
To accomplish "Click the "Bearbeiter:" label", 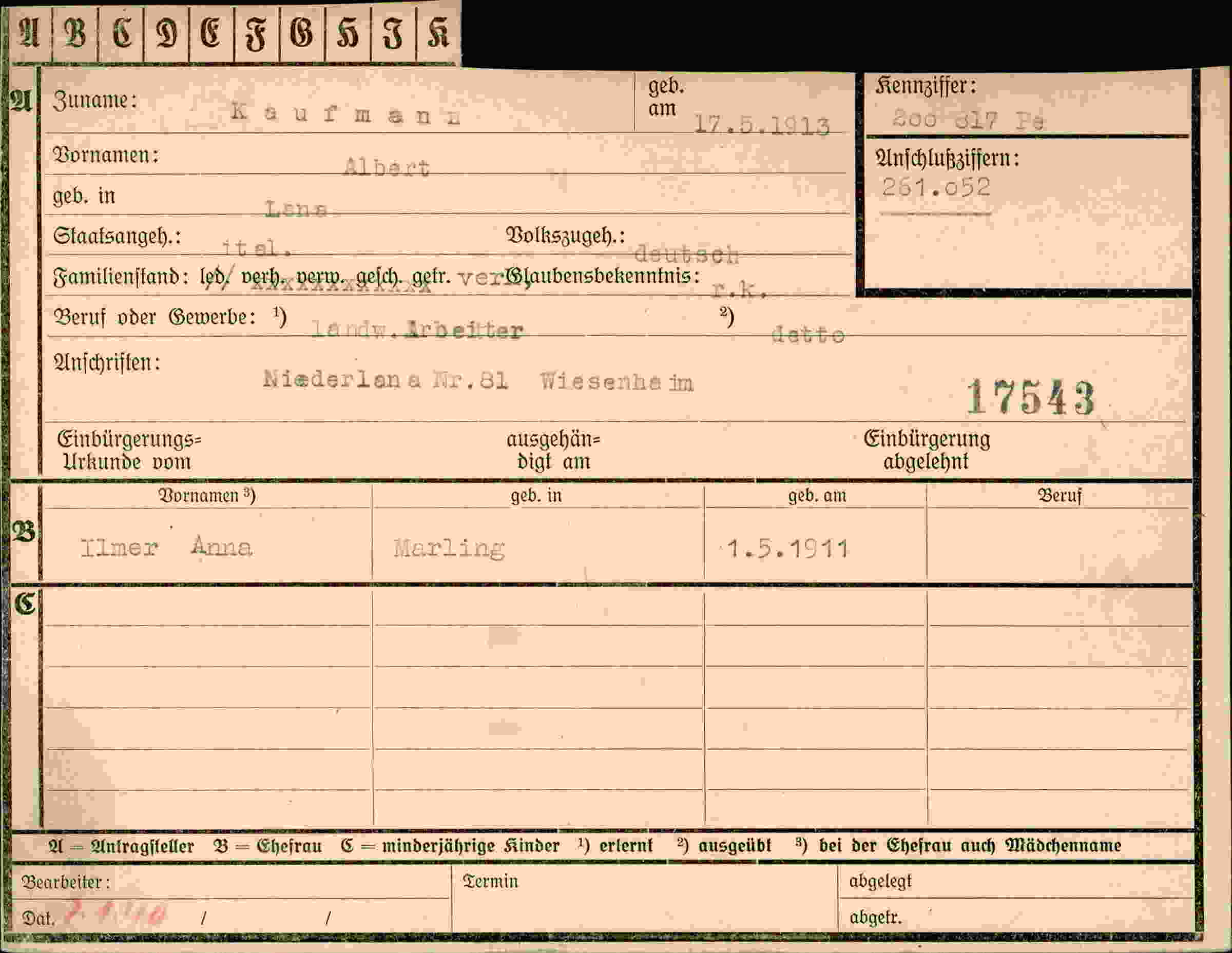I will tap(65, 882).
